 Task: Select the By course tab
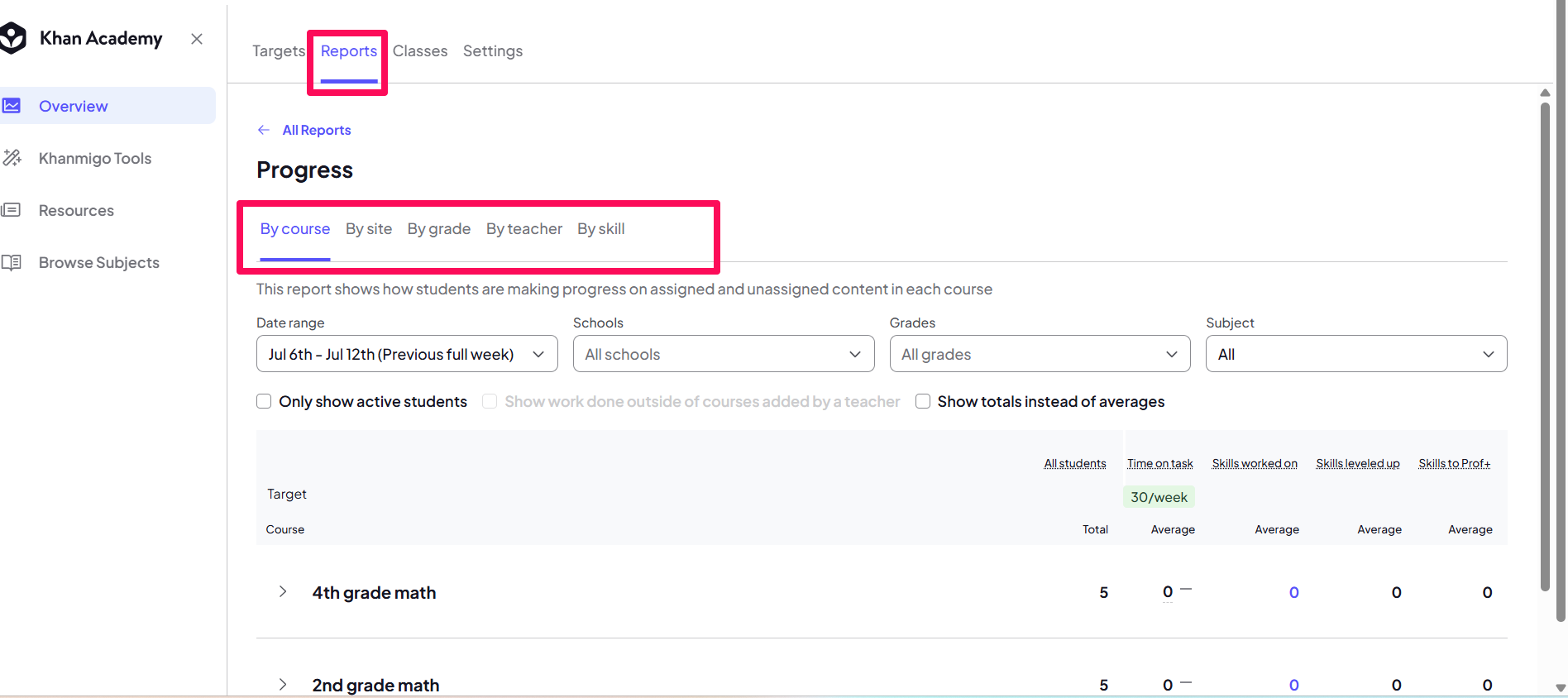[x=295, y=229]
